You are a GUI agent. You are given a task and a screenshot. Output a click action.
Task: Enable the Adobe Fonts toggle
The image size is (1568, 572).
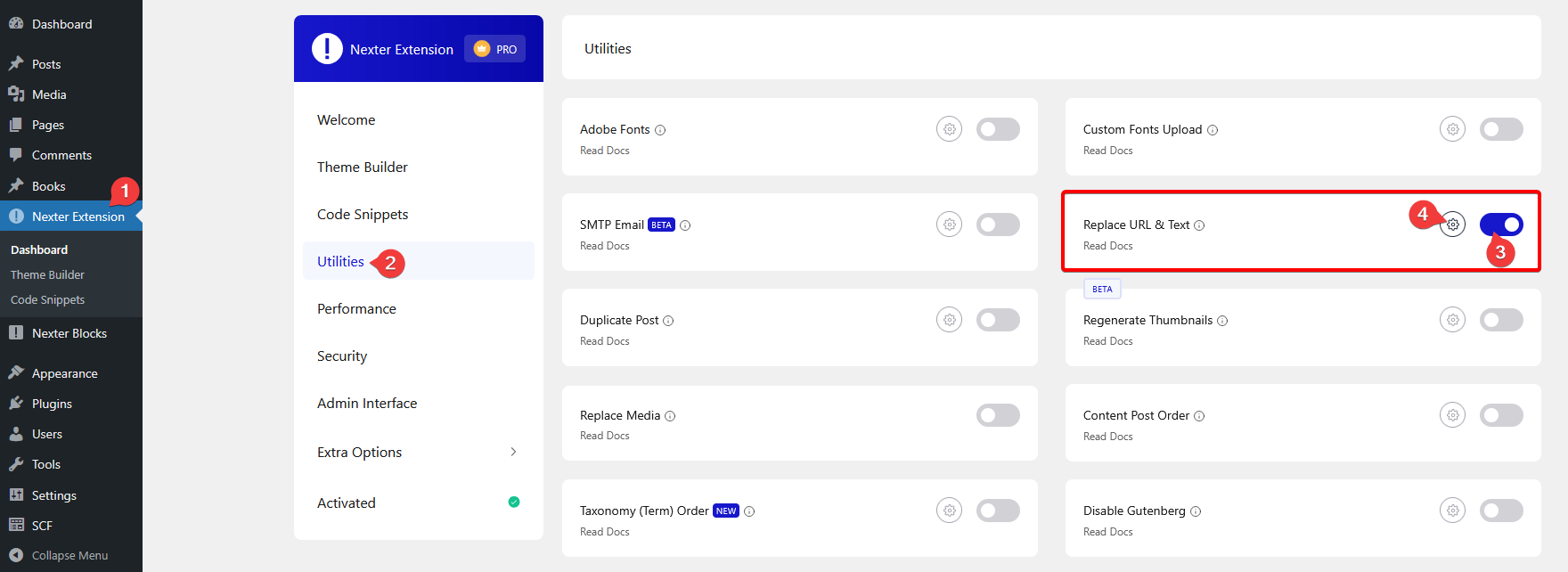click(998, 129)
